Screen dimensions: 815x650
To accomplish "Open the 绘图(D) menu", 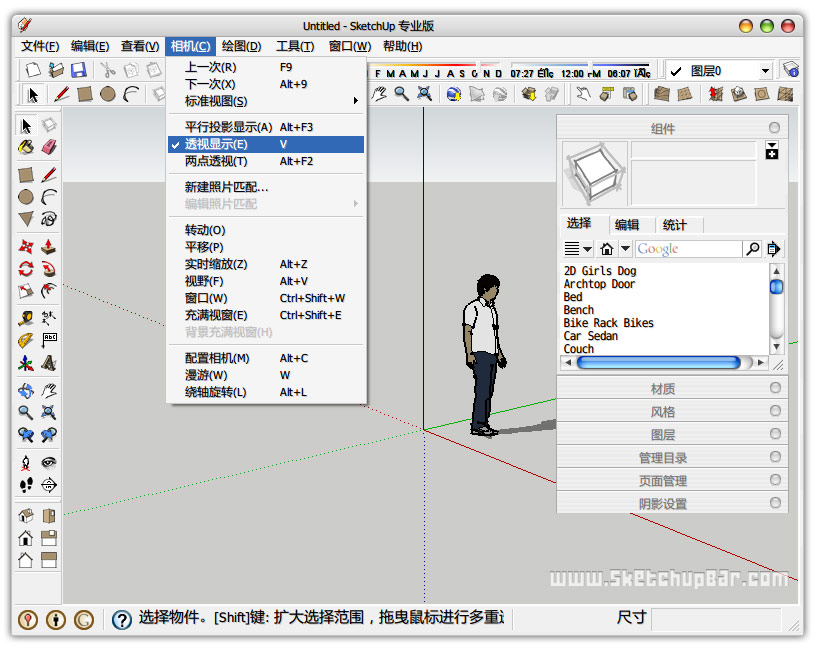I will click(x=241, y=46).
